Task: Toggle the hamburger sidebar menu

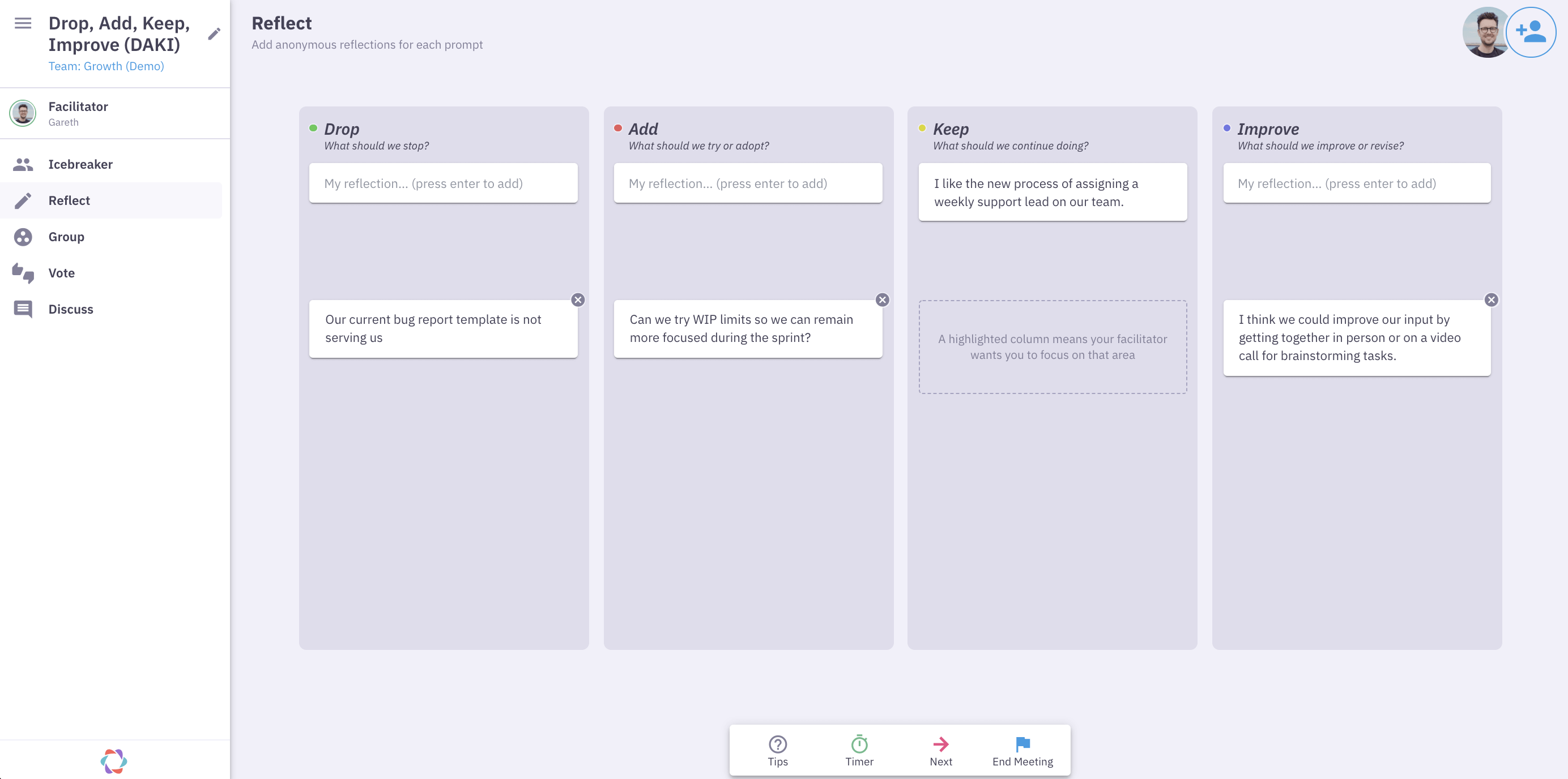Action: (23, 23)
